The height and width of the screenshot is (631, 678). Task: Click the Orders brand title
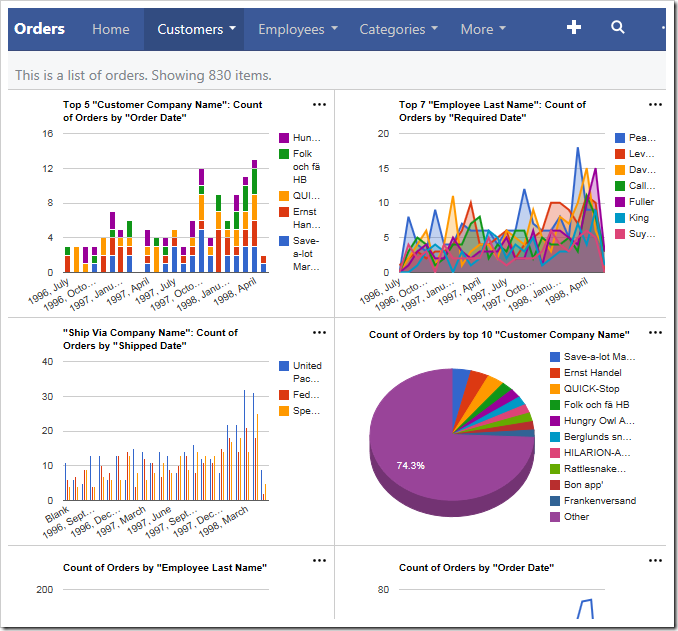39,29
